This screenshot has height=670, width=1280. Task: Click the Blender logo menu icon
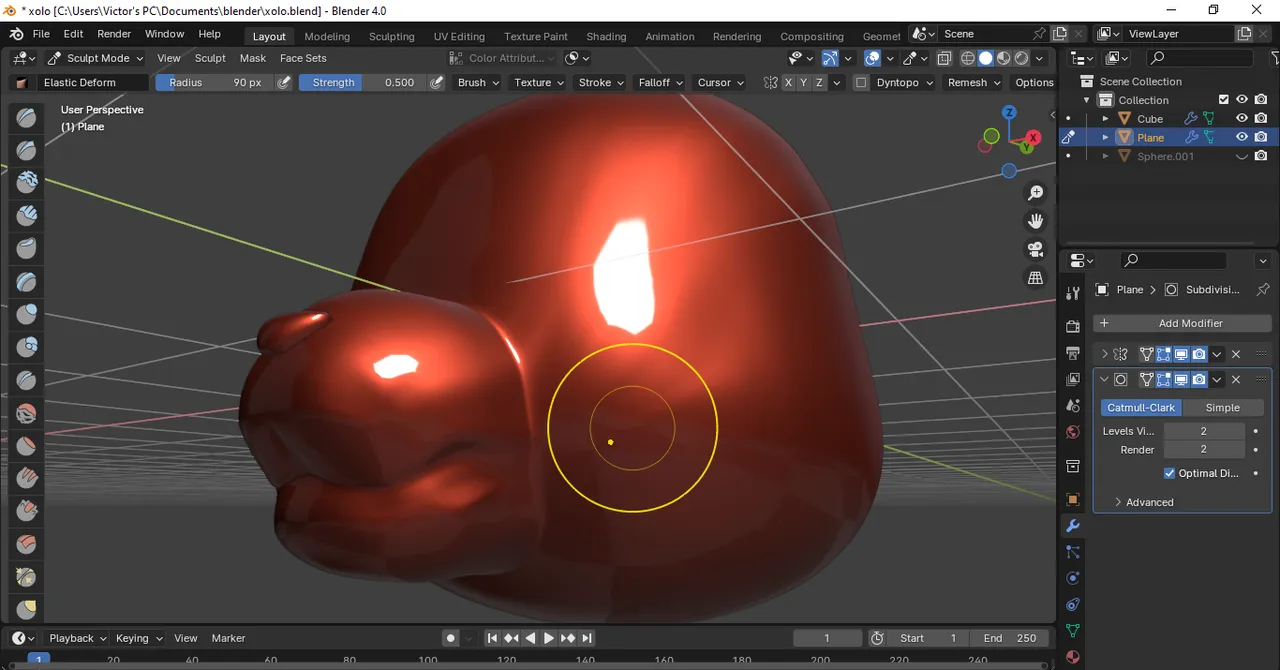pyautogui.click(x=17, y=34)
